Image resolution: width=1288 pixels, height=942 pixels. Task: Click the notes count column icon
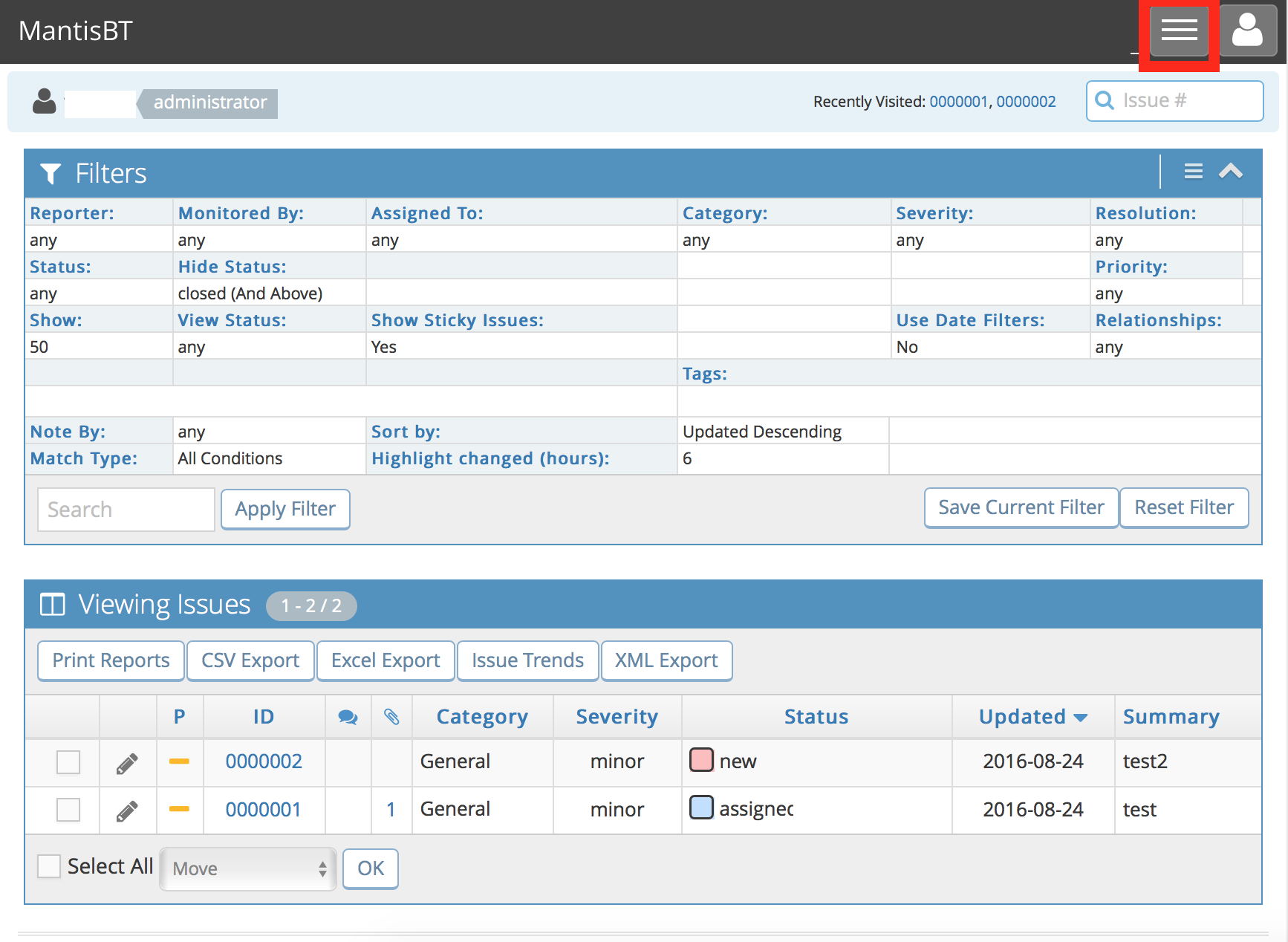click(x=348, y=717)
